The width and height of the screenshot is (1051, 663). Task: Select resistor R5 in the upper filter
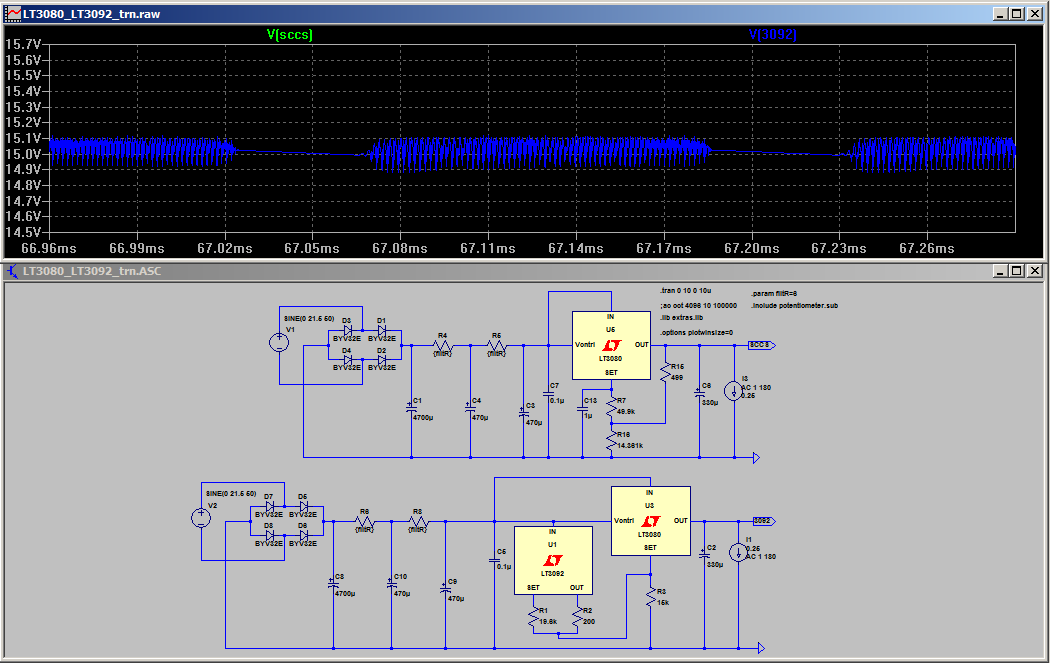496,345
